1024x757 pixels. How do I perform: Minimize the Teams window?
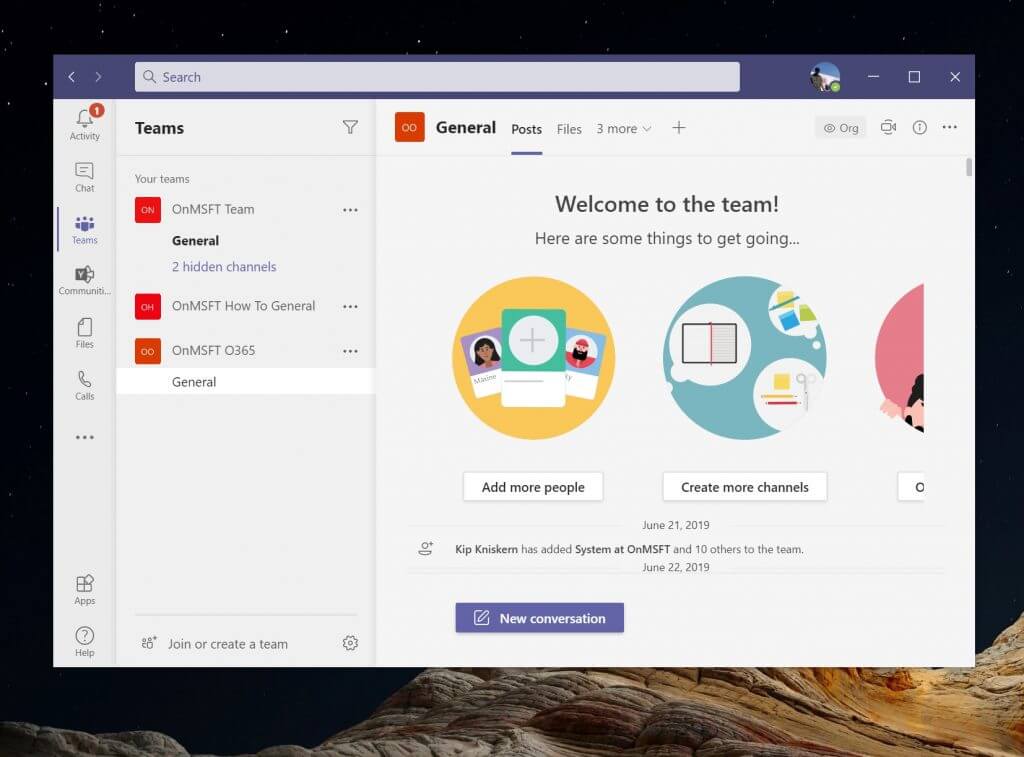[x=873, y=77]
